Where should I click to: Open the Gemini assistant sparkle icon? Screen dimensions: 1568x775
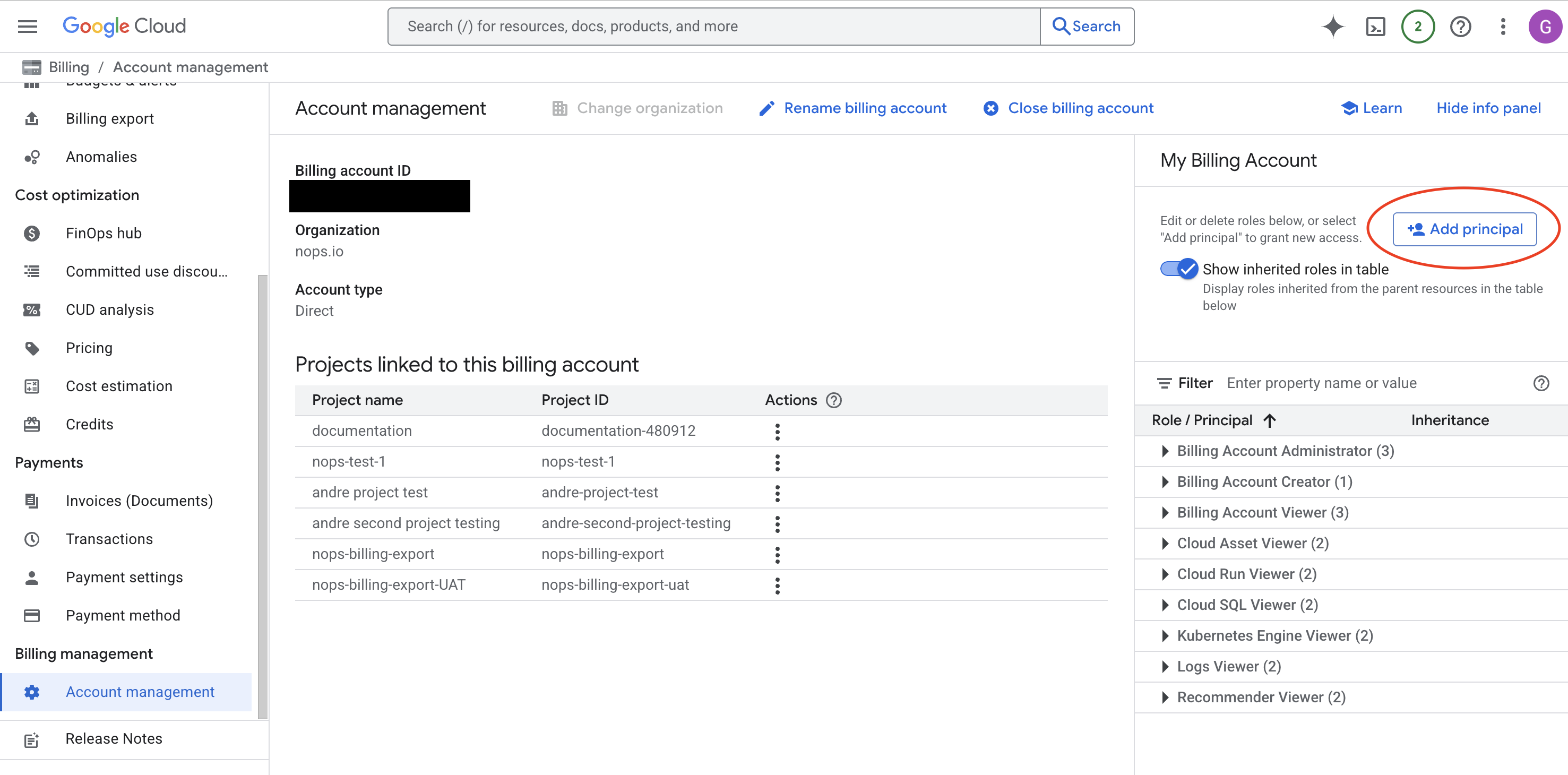click(1332, 26)
